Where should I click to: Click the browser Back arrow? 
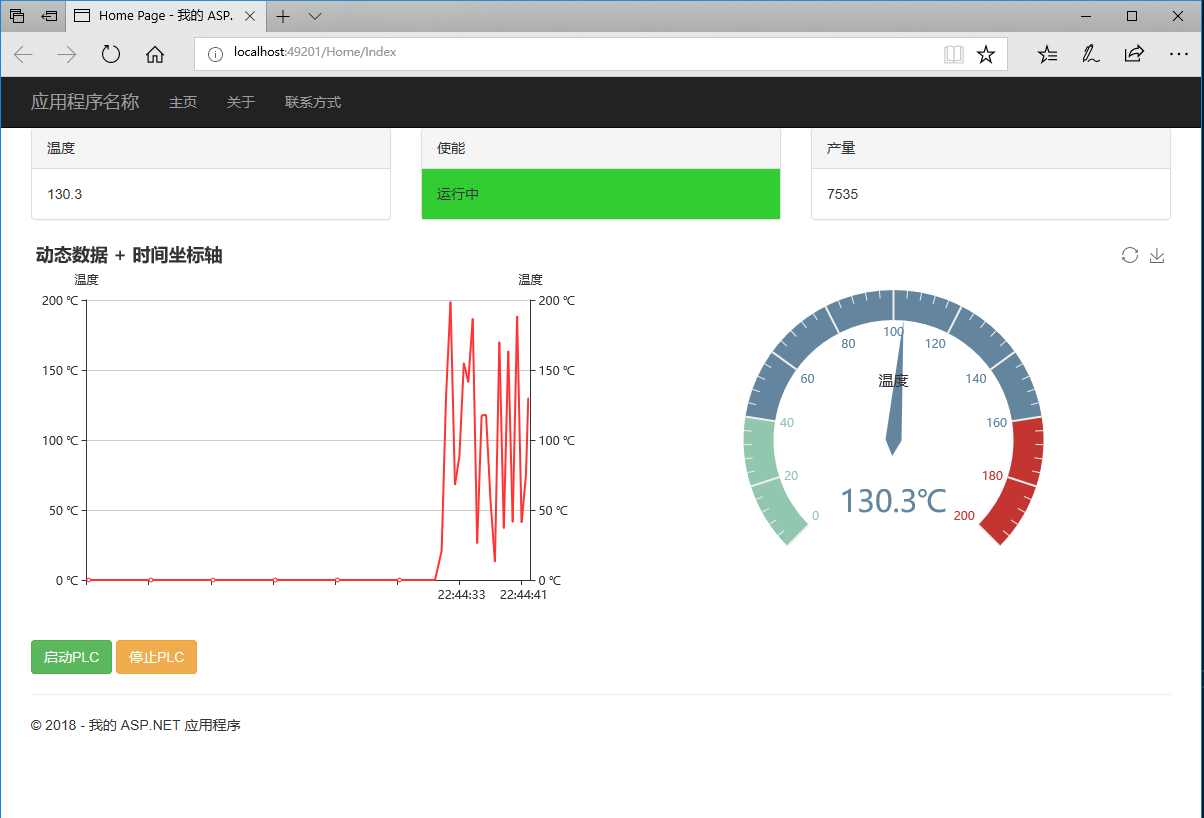[24, 54]
